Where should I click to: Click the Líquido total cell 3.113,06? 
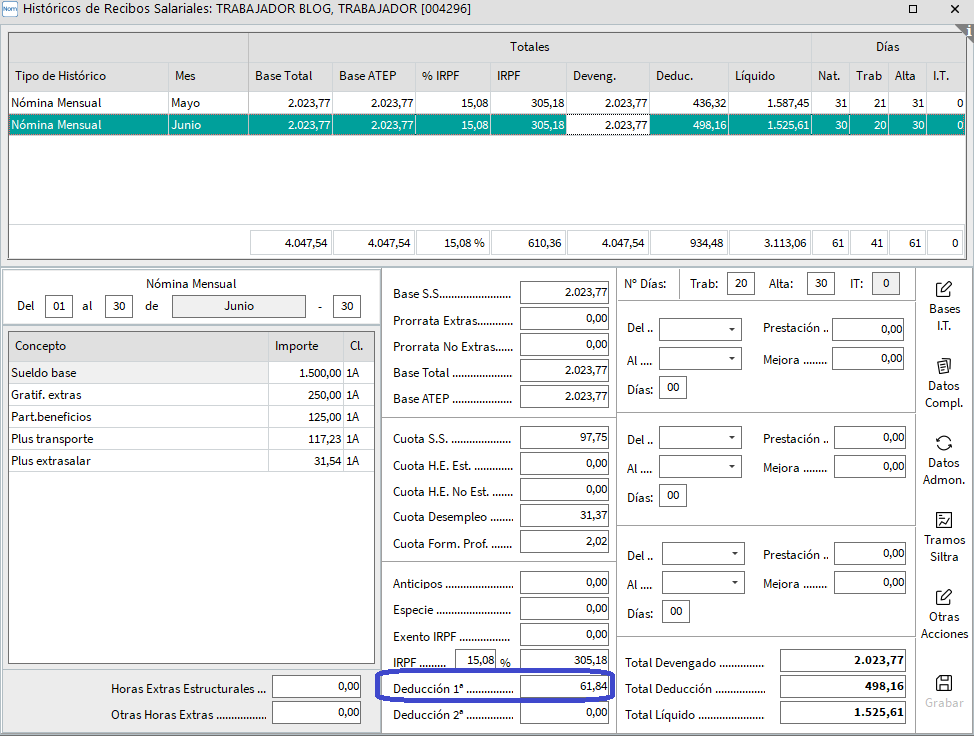point(770,243)
